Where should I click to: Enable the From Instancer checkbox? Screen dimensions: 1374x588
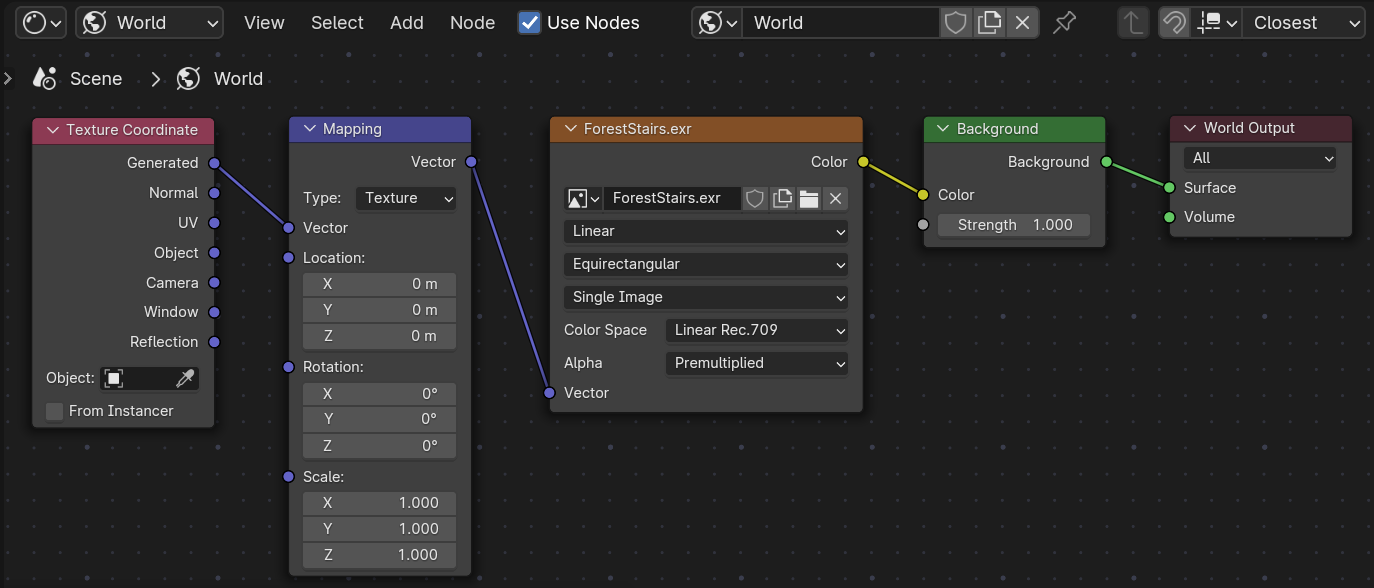click(x=54, y=411)
